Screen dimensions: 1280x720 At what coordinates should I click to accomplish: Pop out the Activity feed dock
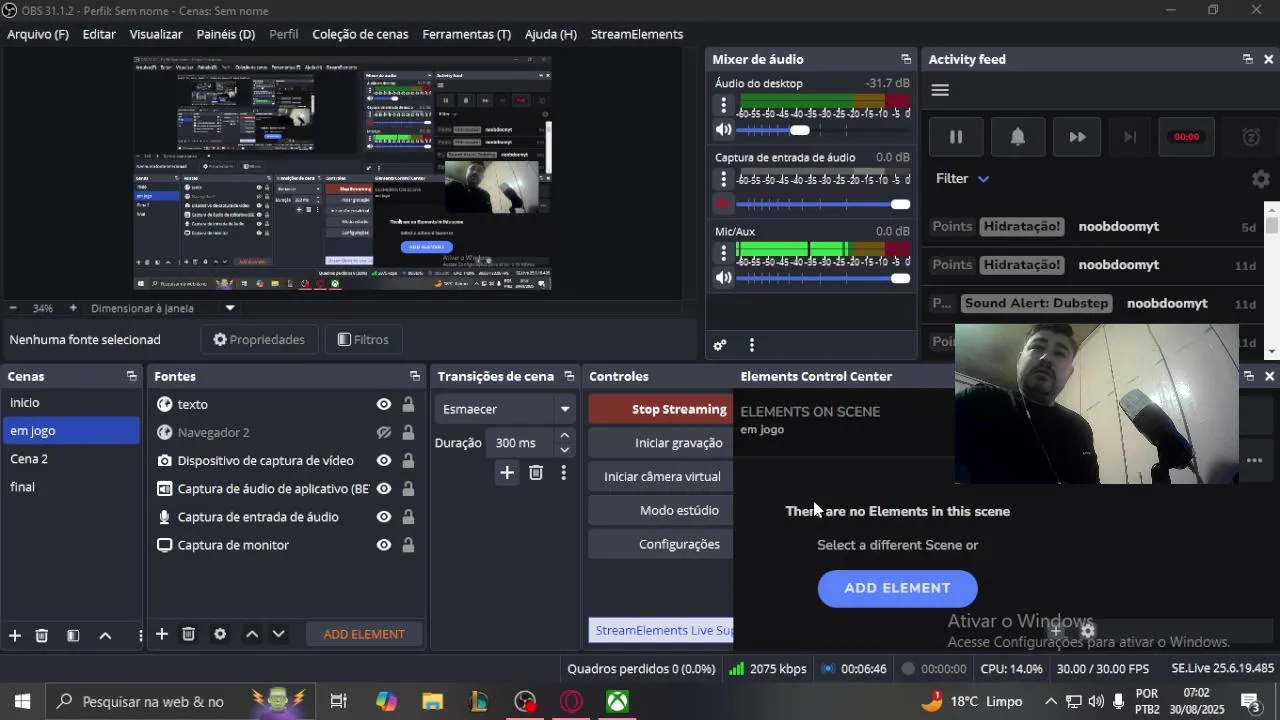tap(1248, 60)
